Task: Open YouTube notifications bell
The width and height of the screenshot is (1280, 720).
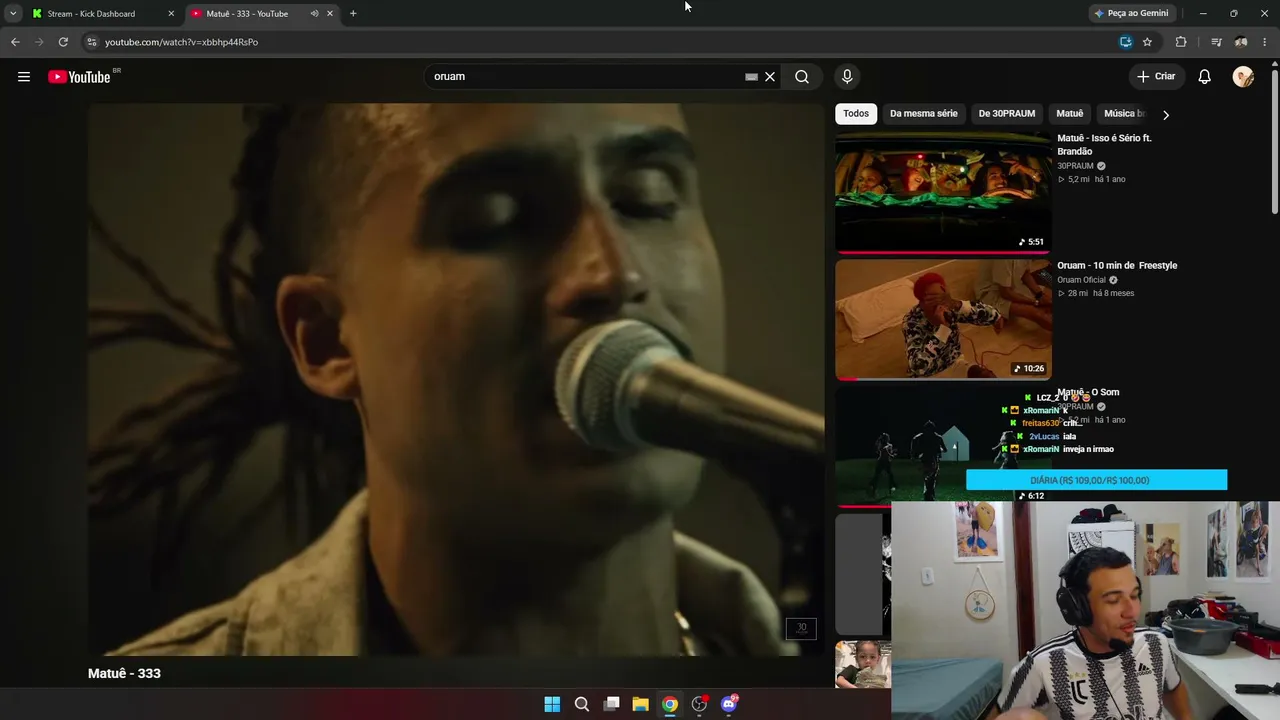Action: click(1205, 77)
